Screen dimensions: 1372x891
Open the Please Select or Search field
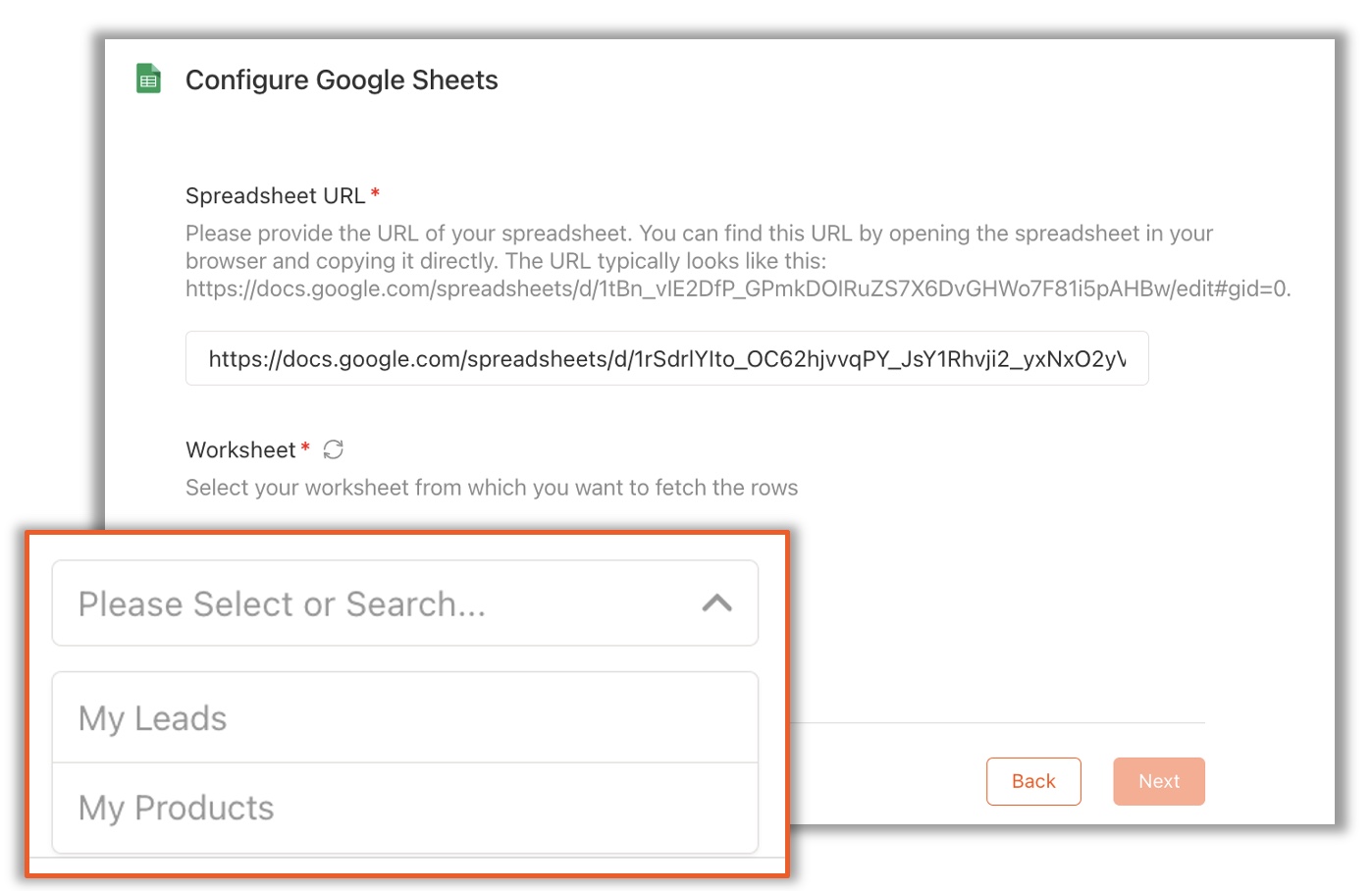405,603
